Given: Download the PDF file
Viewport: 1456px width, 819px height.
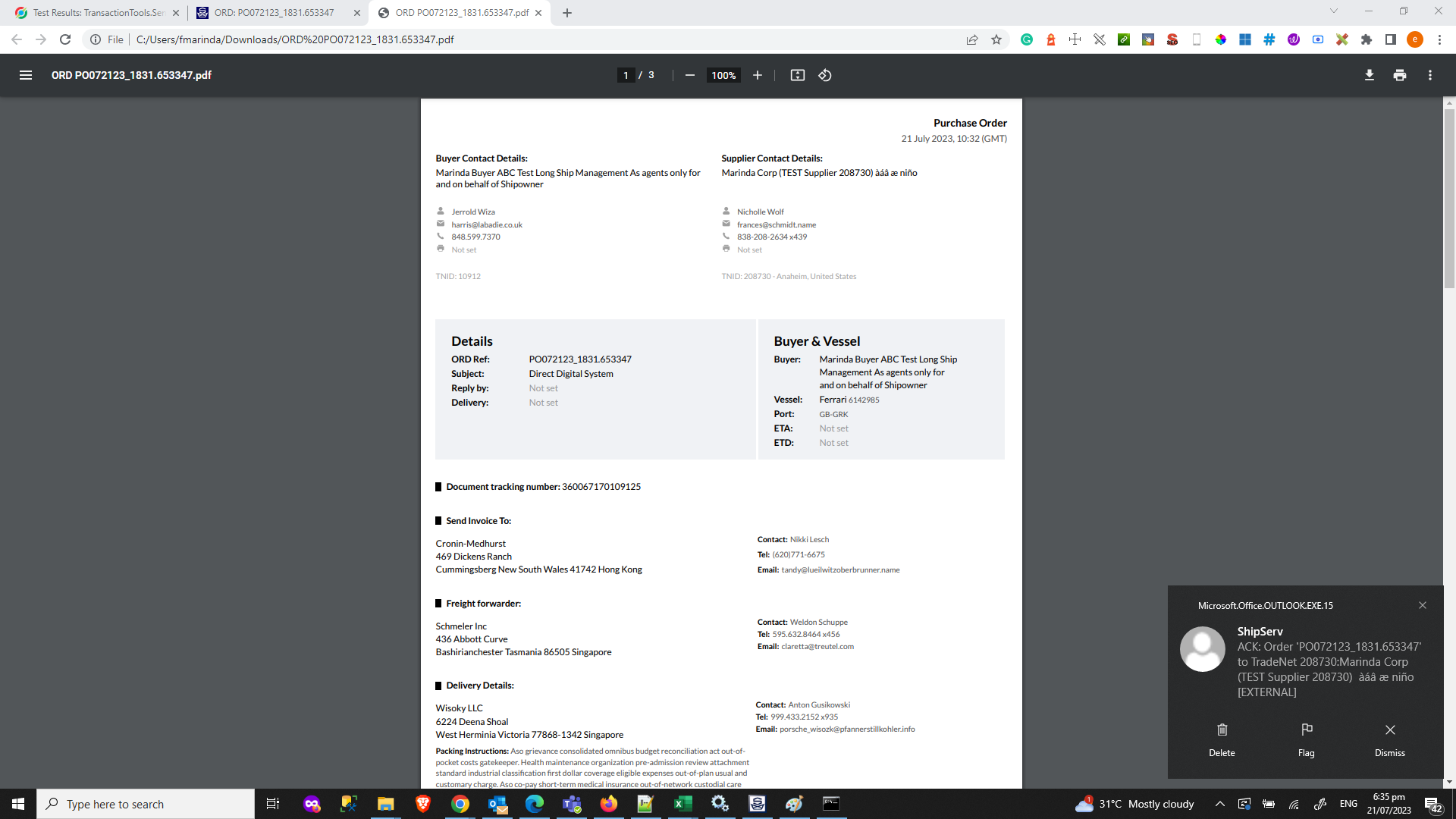Looking at the screenshot, I should [1369, 75].
